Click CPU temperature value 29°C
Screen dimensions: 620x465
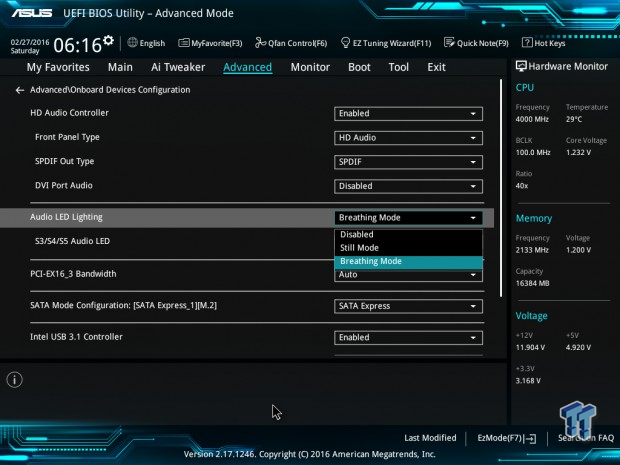574,119
